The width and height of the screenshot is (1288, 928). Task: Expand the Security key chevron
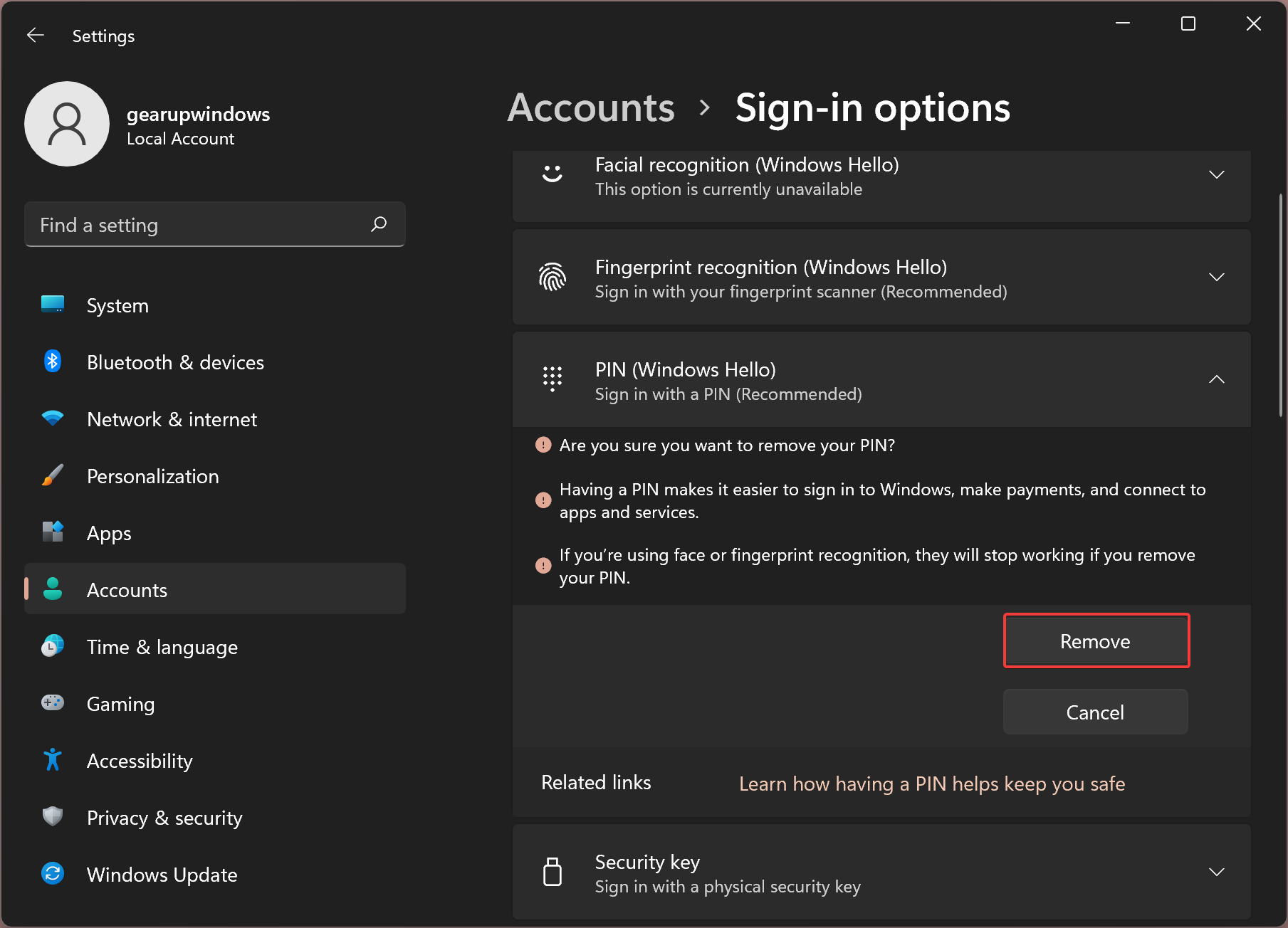[1217, 872]
